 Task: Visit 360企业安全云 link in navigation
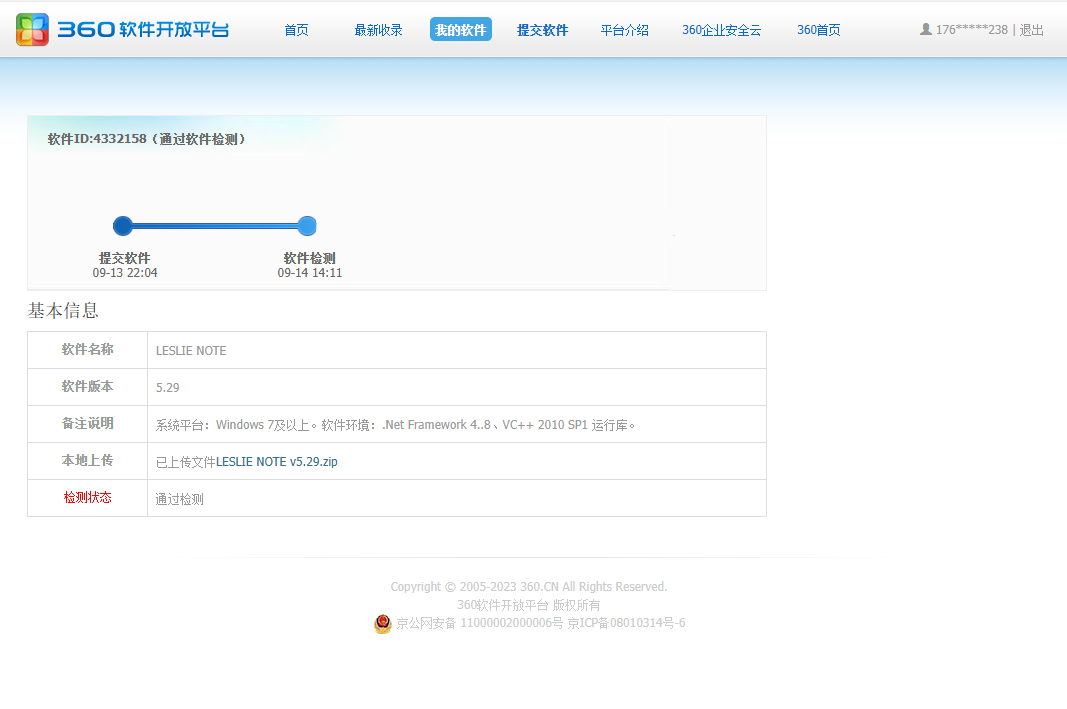click(x=721, y=30)
